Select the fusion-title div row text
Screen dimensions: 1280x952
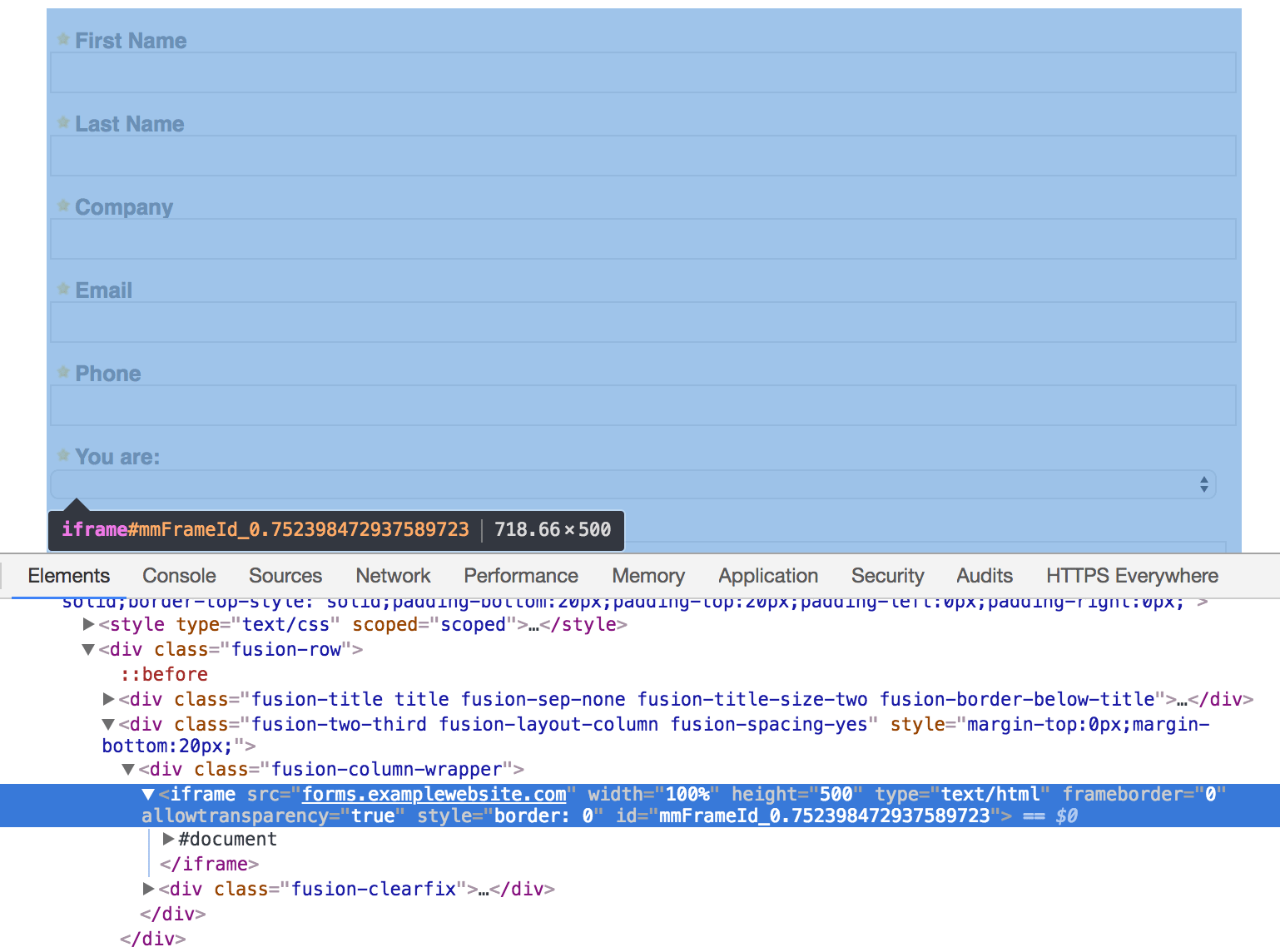[686, 699]
